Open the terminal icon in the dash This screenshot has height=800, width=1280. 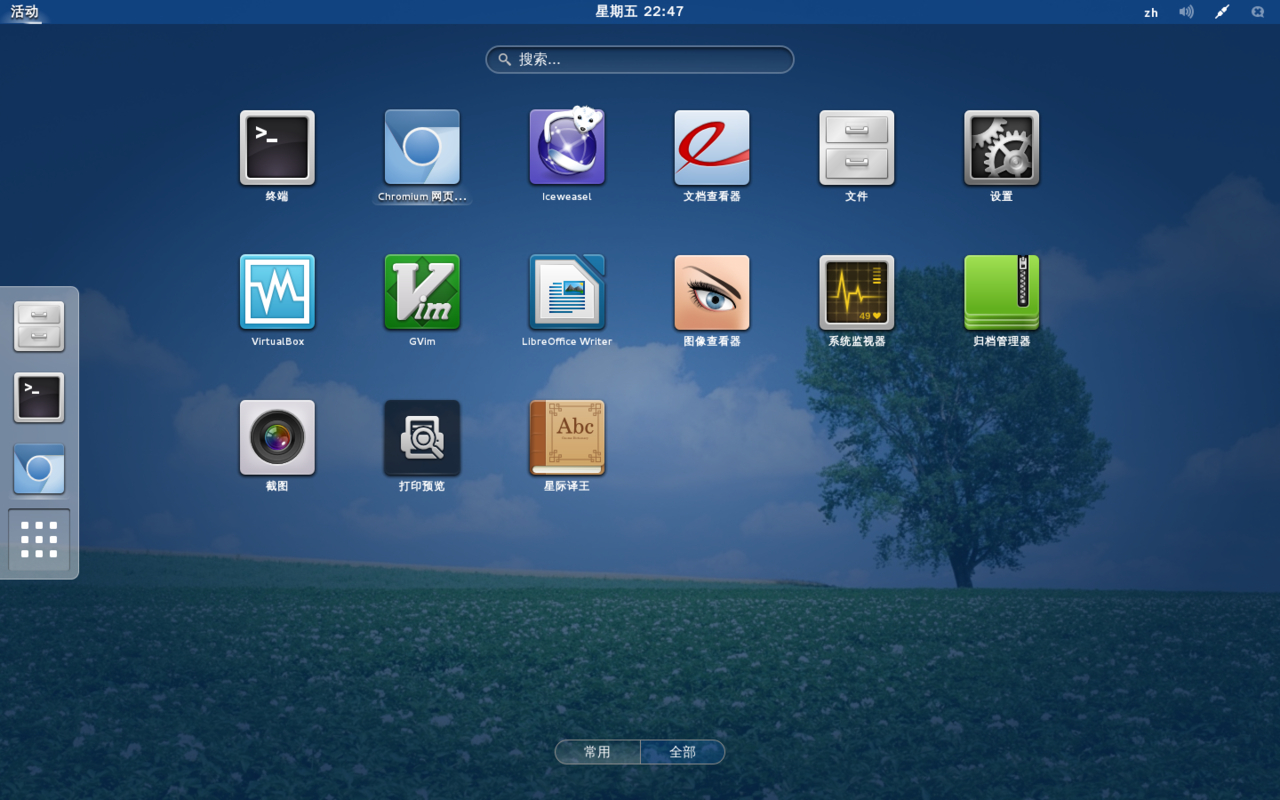pyautogui.click(x=39, y=398)
